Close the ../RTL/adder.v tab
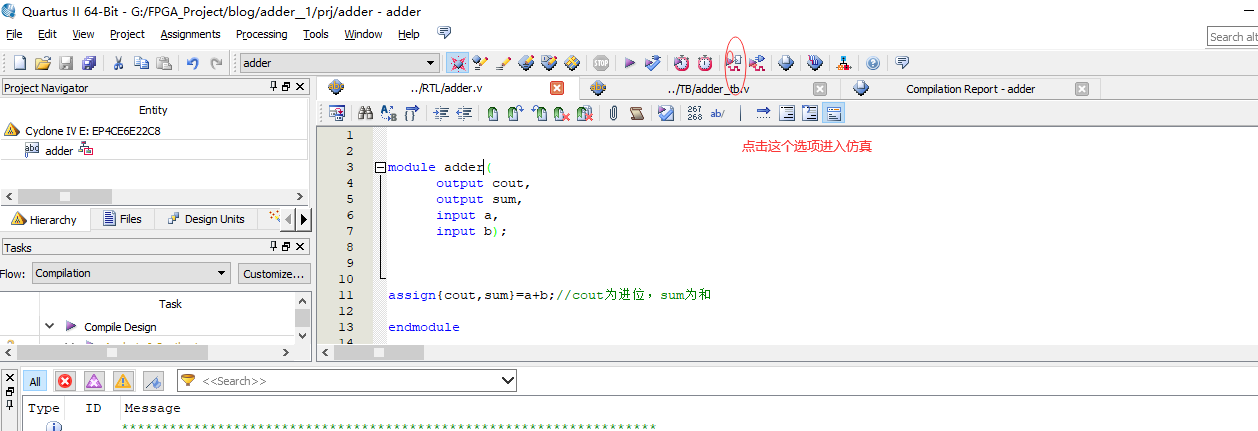Screen dimensions: 1258x431 [557, 88]
